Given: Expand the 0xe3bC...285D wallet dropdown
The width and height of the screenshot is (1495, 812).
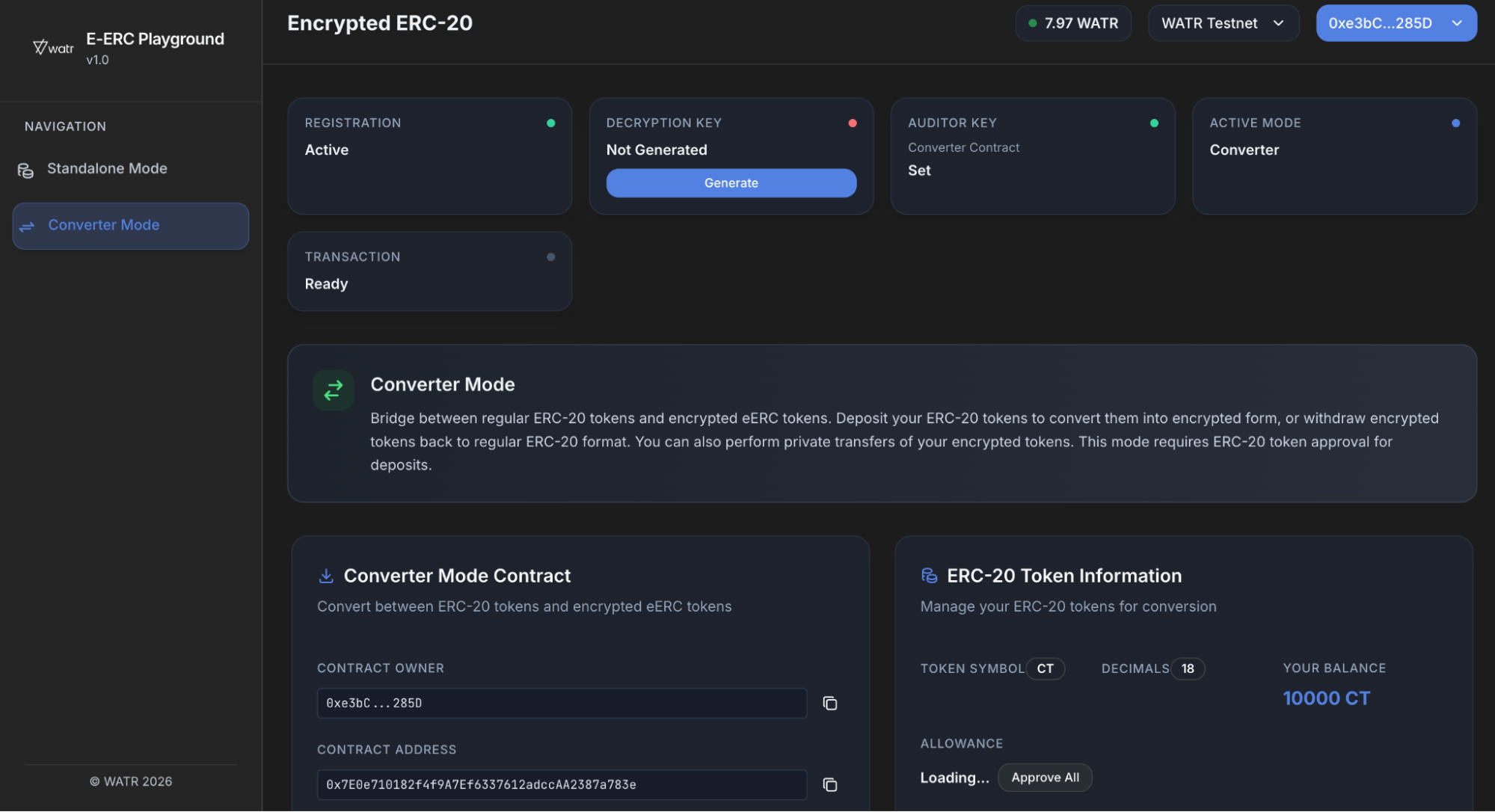Looking at the screenshot, I should tap(1396, 23).
